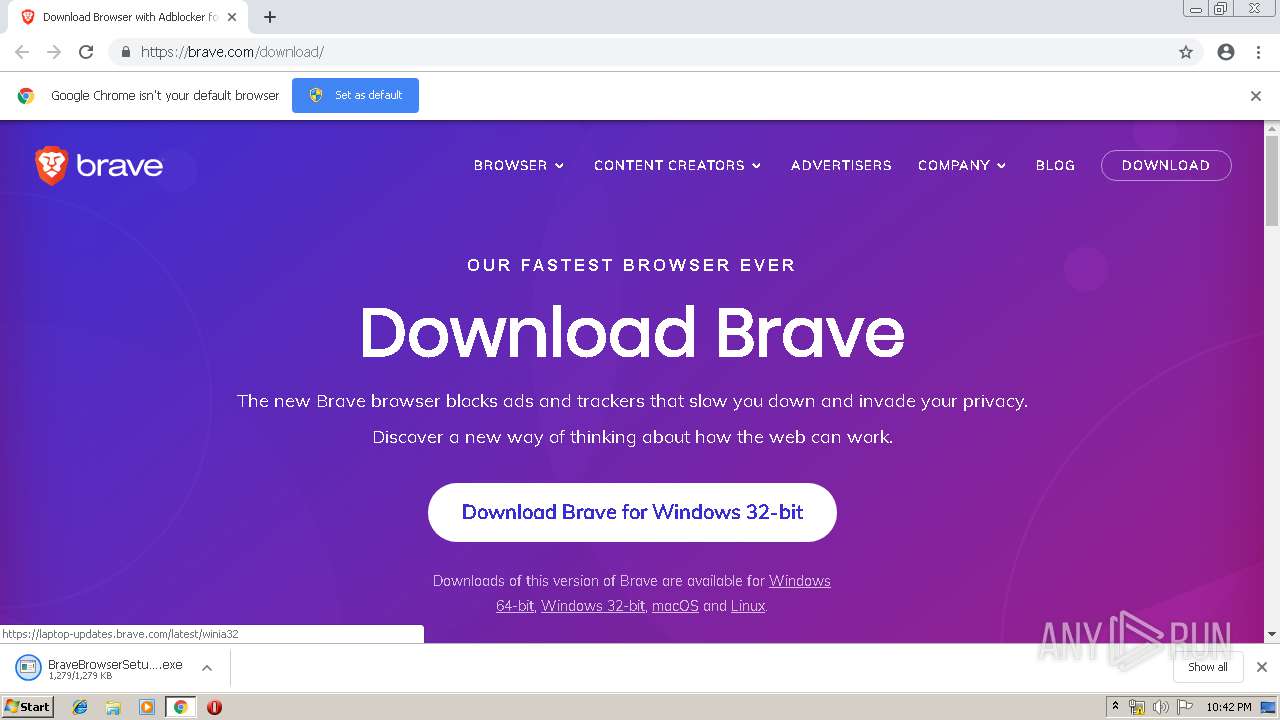Click the DOWNLOAD outlined button in navigation
Viewport: 1280px width, 720px height.
1166,165
